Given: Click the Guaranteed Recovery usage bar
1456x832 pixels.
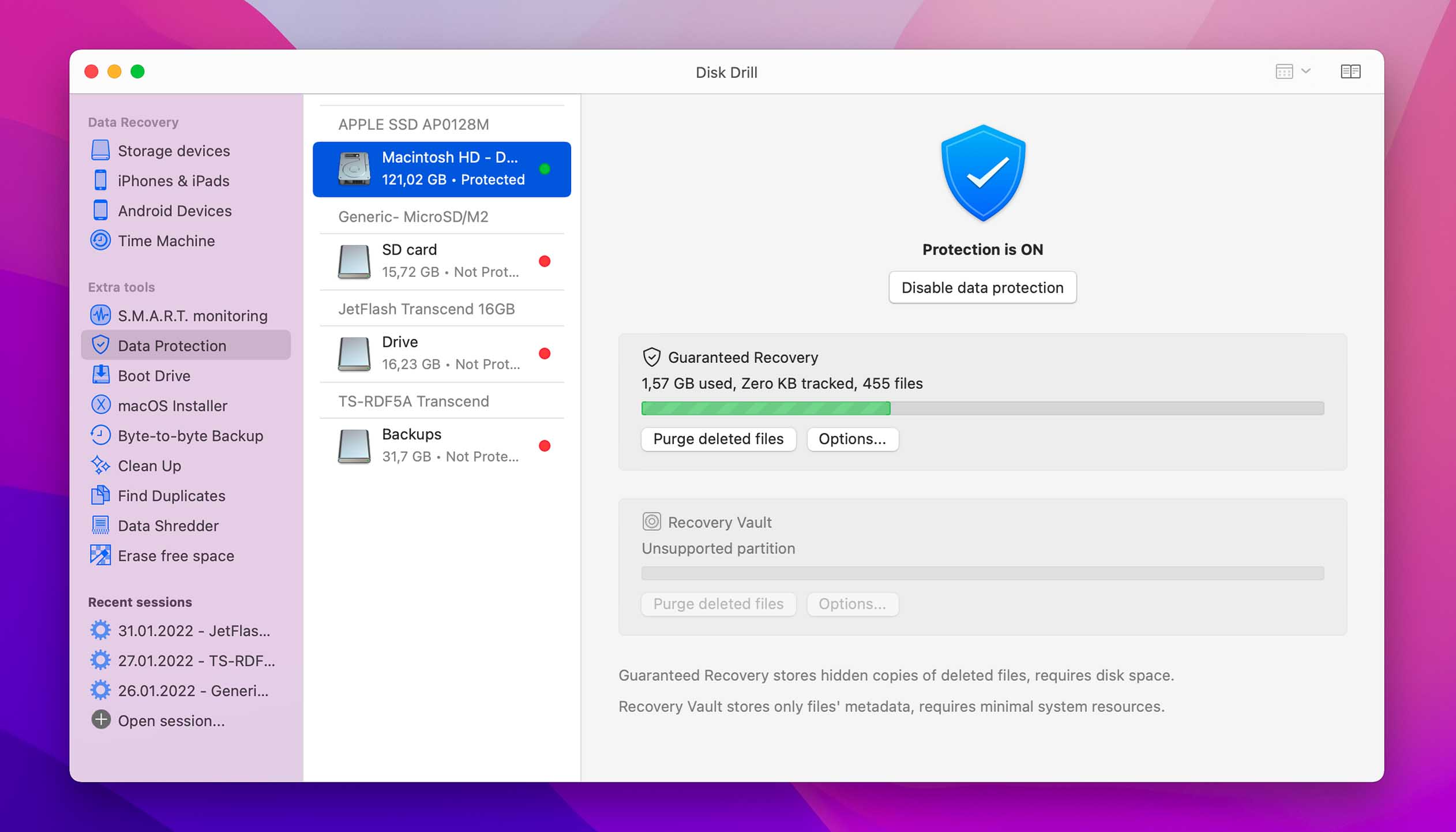Looking at the screenshot, I should 982,408.
